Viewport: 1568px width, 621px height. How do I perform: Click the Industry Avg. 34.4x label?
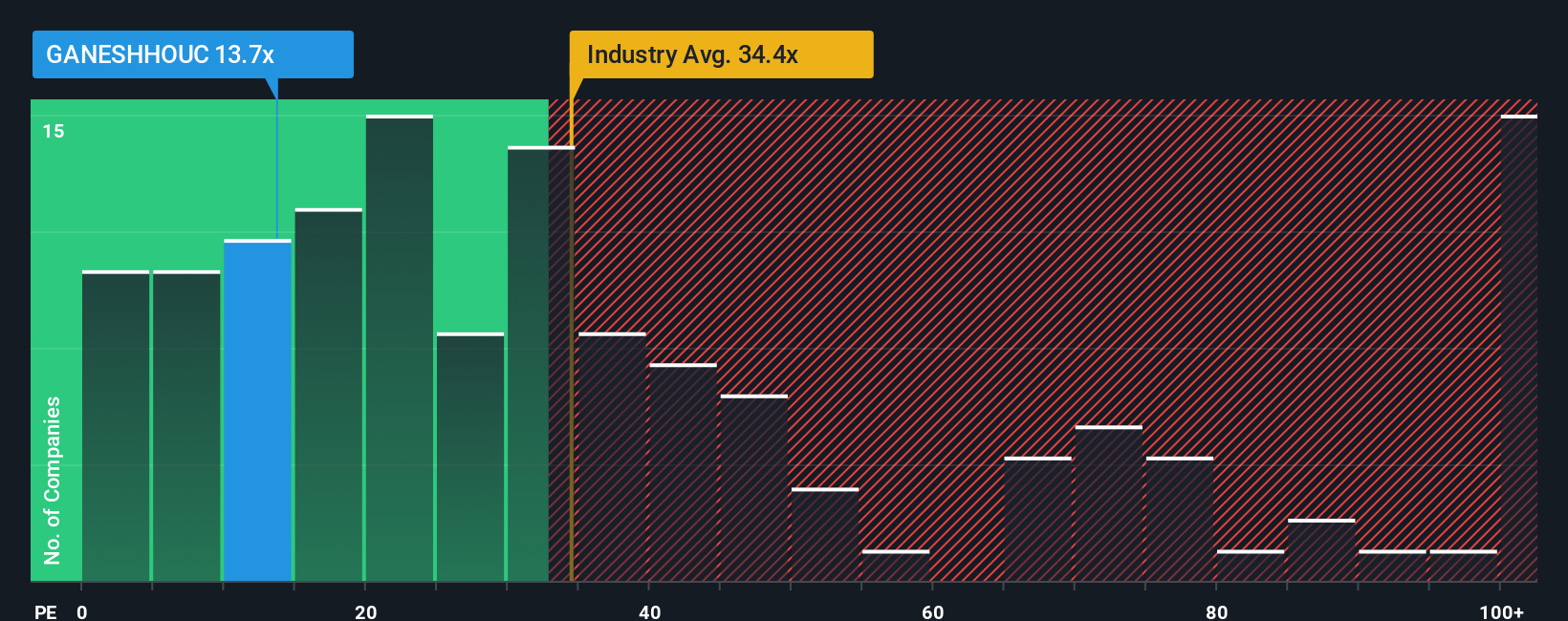click(721, 54)
